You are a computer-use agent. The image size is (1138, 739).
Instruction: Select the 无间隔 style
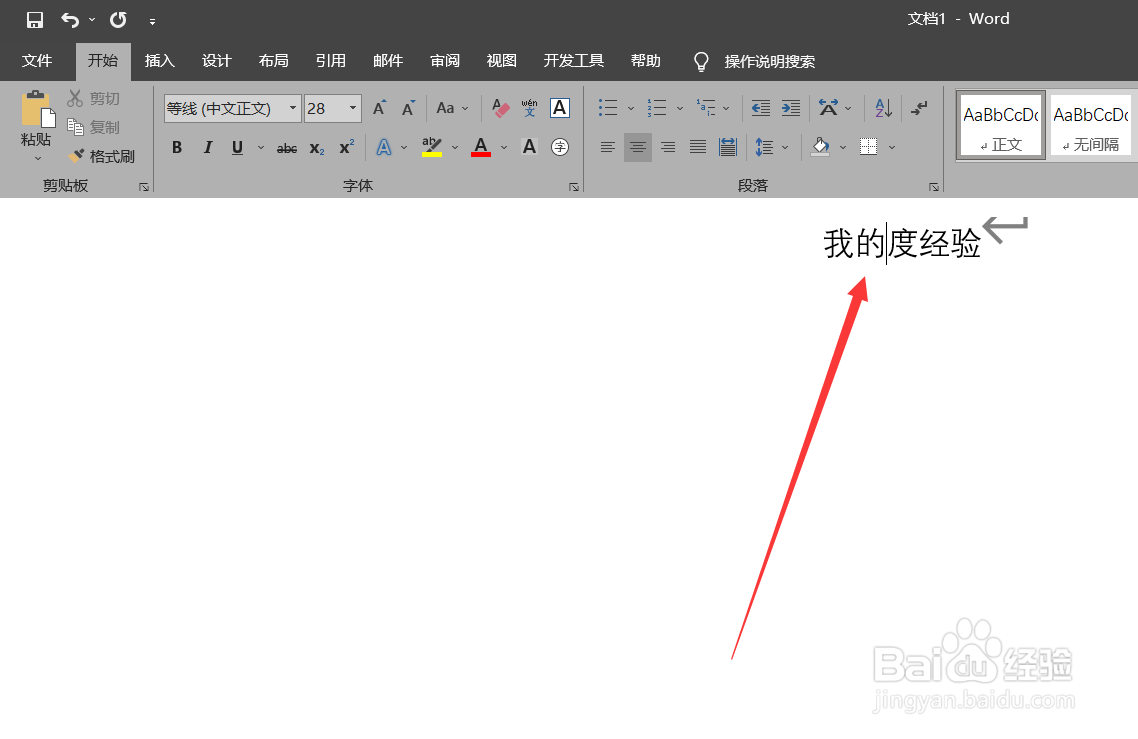pyautogui.click(x=1090, y=125)
